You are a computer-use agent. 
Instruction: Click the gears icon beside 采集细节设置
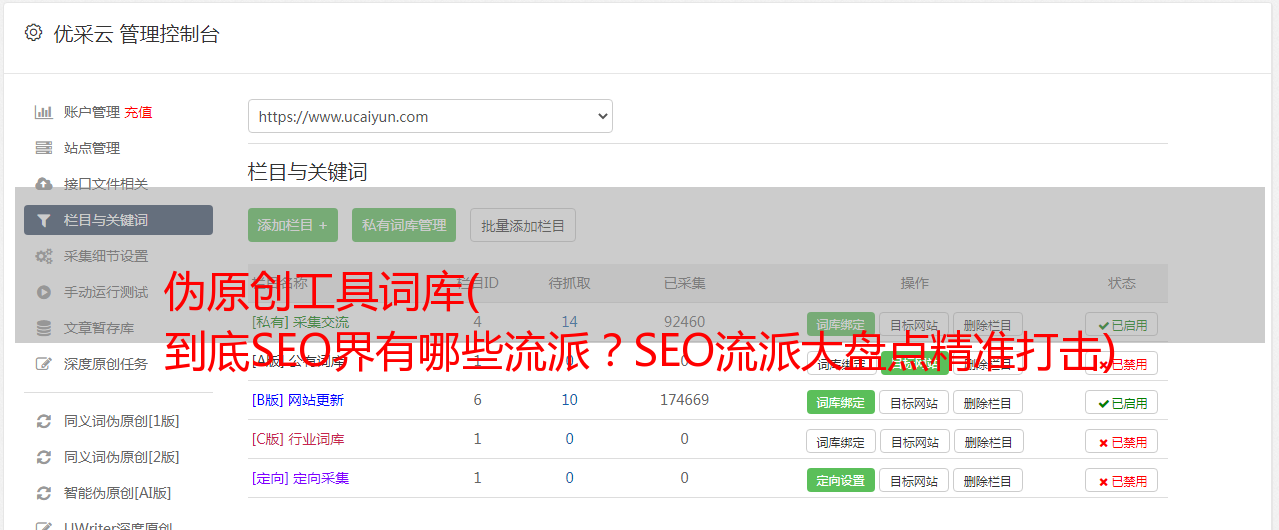pyautogui.click(x=43, y=256)
